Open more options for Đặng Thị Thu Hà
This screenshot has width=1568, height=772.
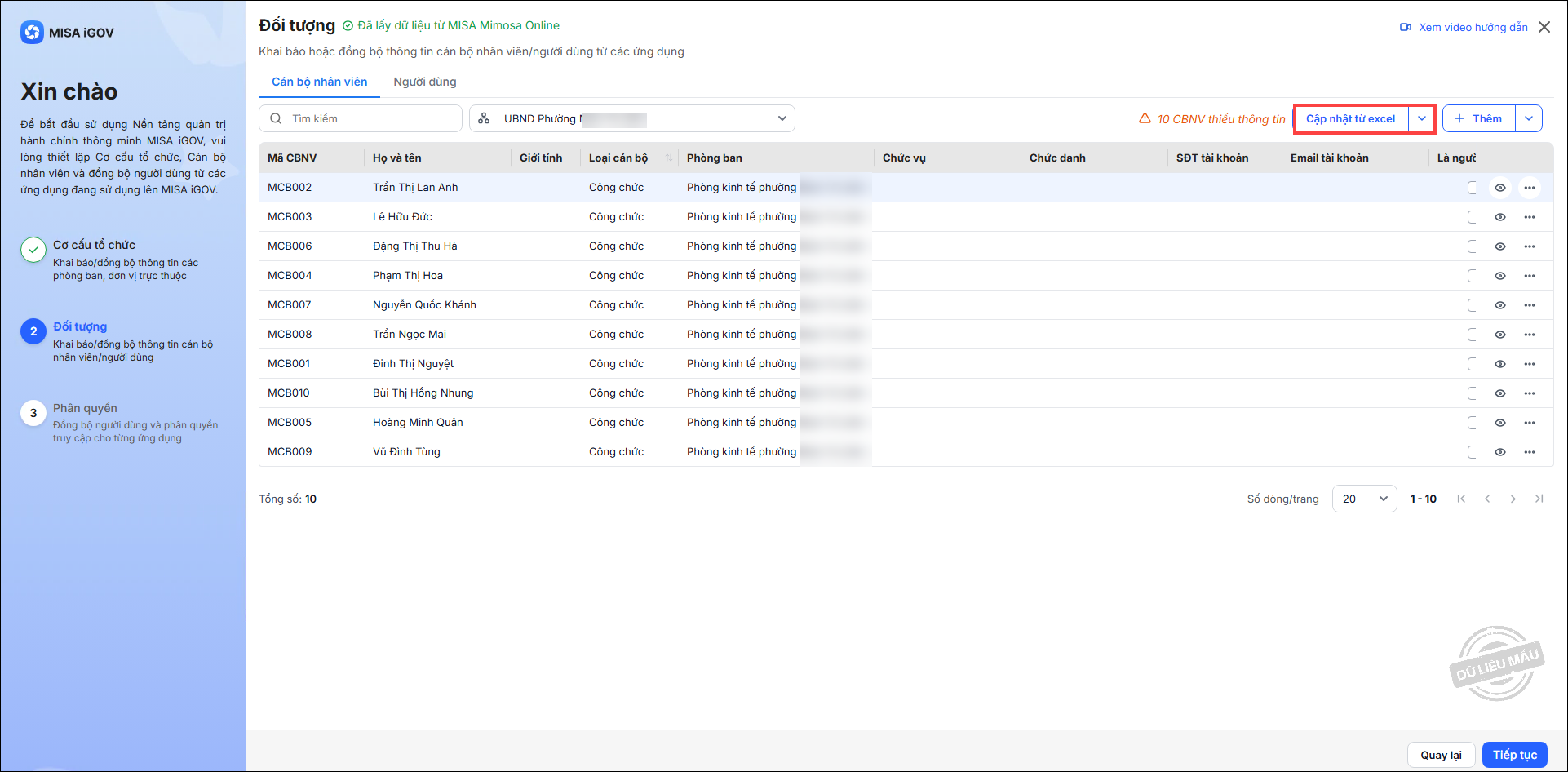coord(1530,246)
